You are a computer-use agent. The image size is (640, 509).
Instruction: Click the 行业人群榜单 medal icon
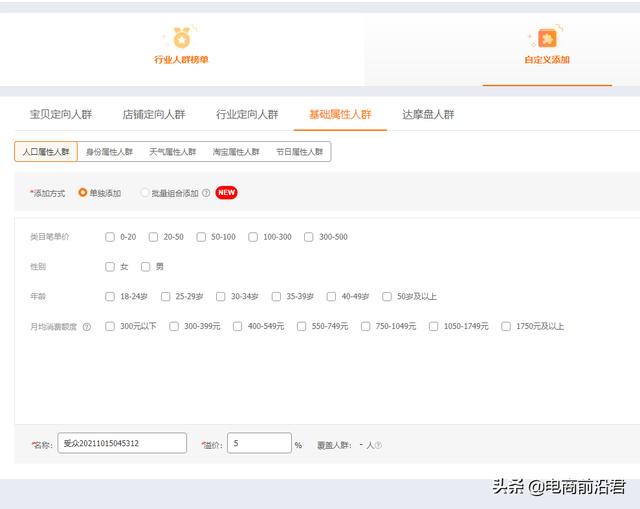click(181, 38)
